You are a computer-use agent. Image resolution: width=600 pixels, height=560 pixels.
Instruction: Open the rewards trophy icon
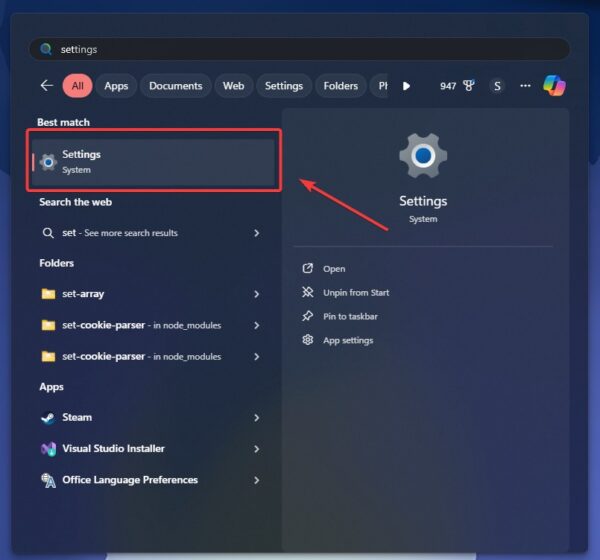point(469,85)
